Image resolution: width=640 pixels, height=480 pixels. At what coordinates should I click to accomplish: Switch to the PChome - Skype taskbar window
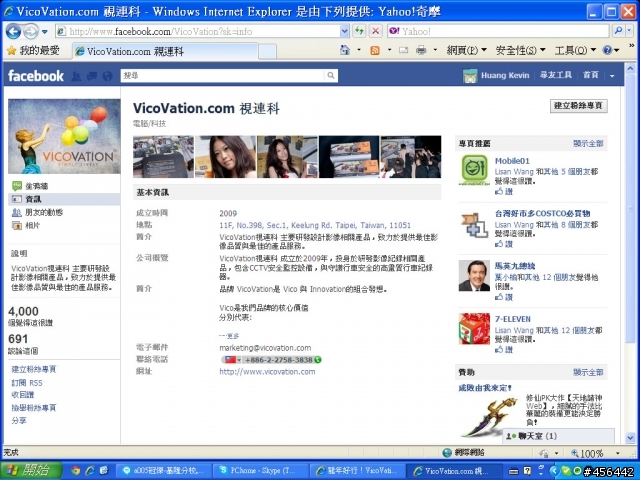[260, 471]
